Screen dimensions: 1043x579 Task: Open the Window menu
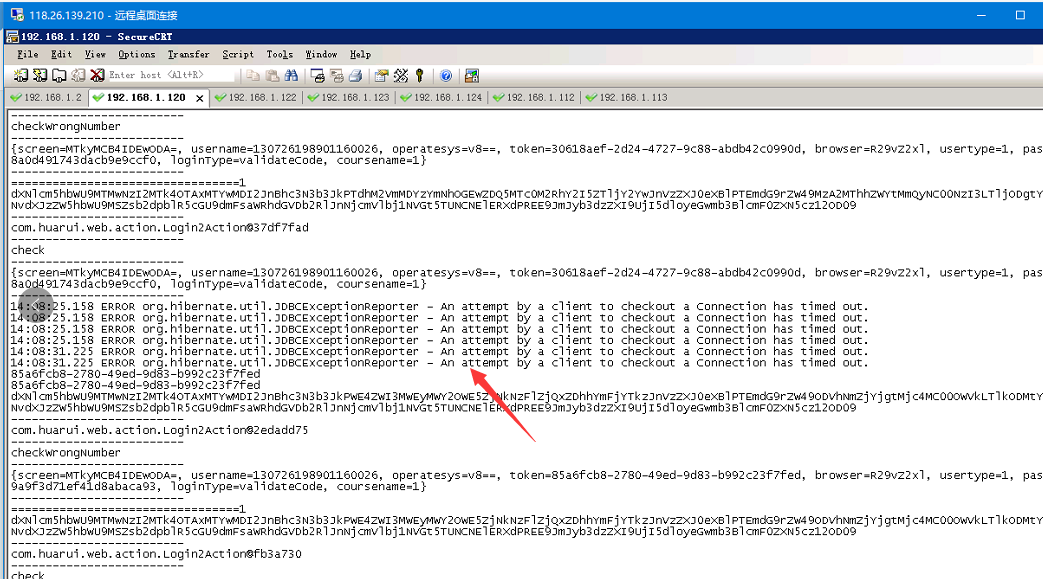(x=321, y=55)
